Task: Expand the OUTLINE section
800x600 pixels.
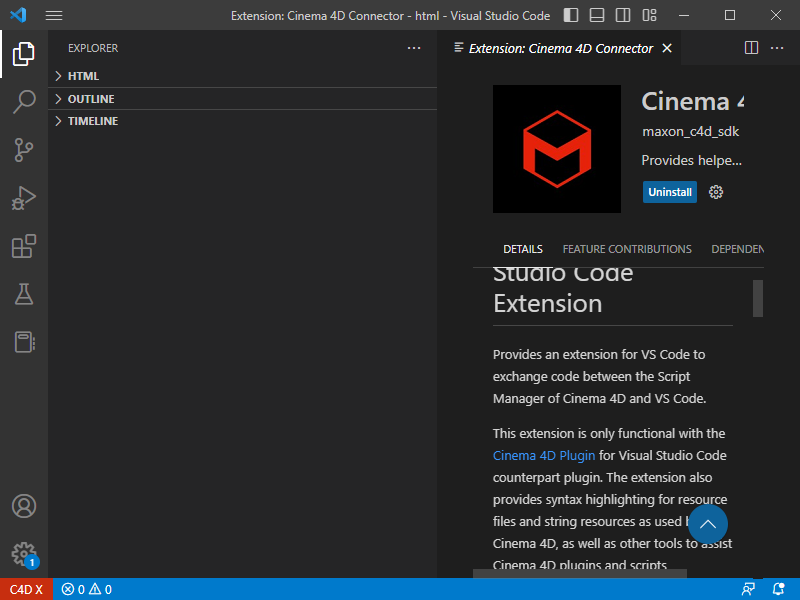Action: coord(90,99)
